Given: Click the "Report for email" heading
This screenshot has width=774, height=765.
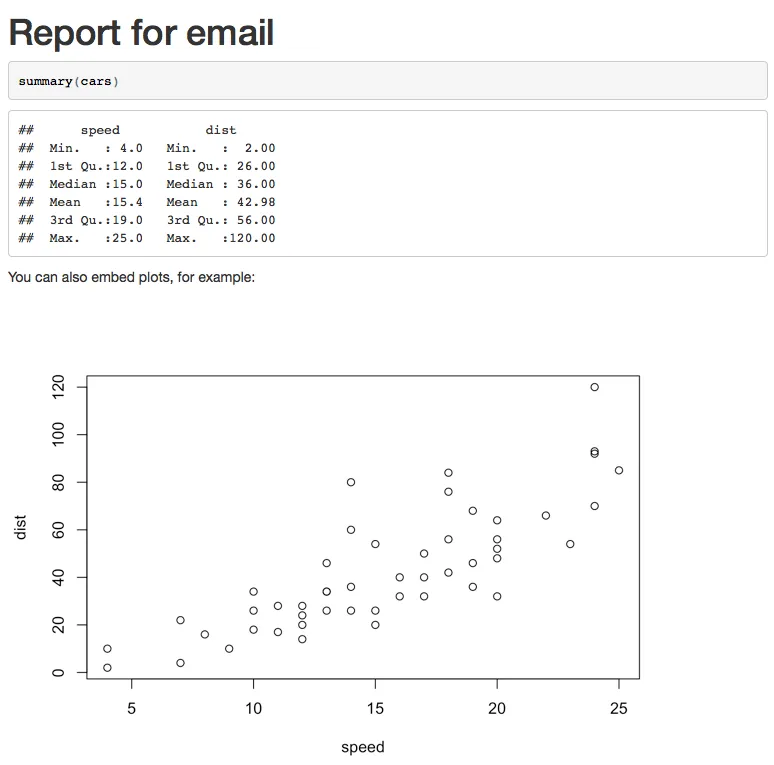Looking at the screenshot, I should tap(141, 33).
